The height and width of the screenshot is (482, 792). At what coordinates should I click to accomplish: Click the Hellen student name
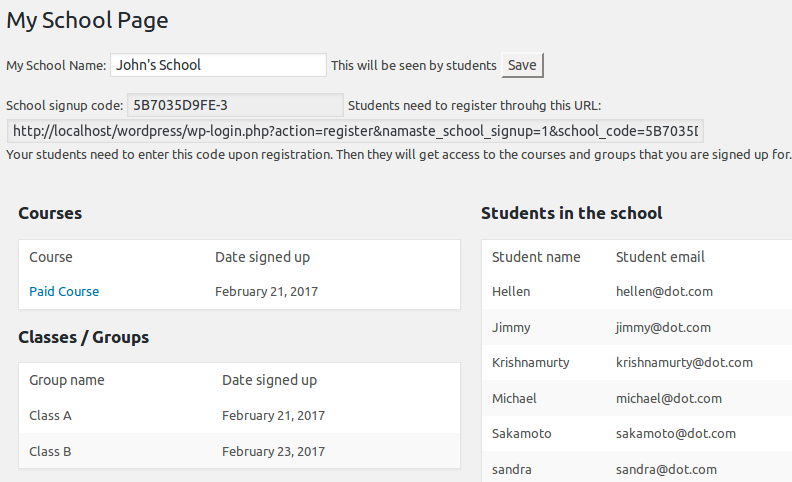point(511,292)
